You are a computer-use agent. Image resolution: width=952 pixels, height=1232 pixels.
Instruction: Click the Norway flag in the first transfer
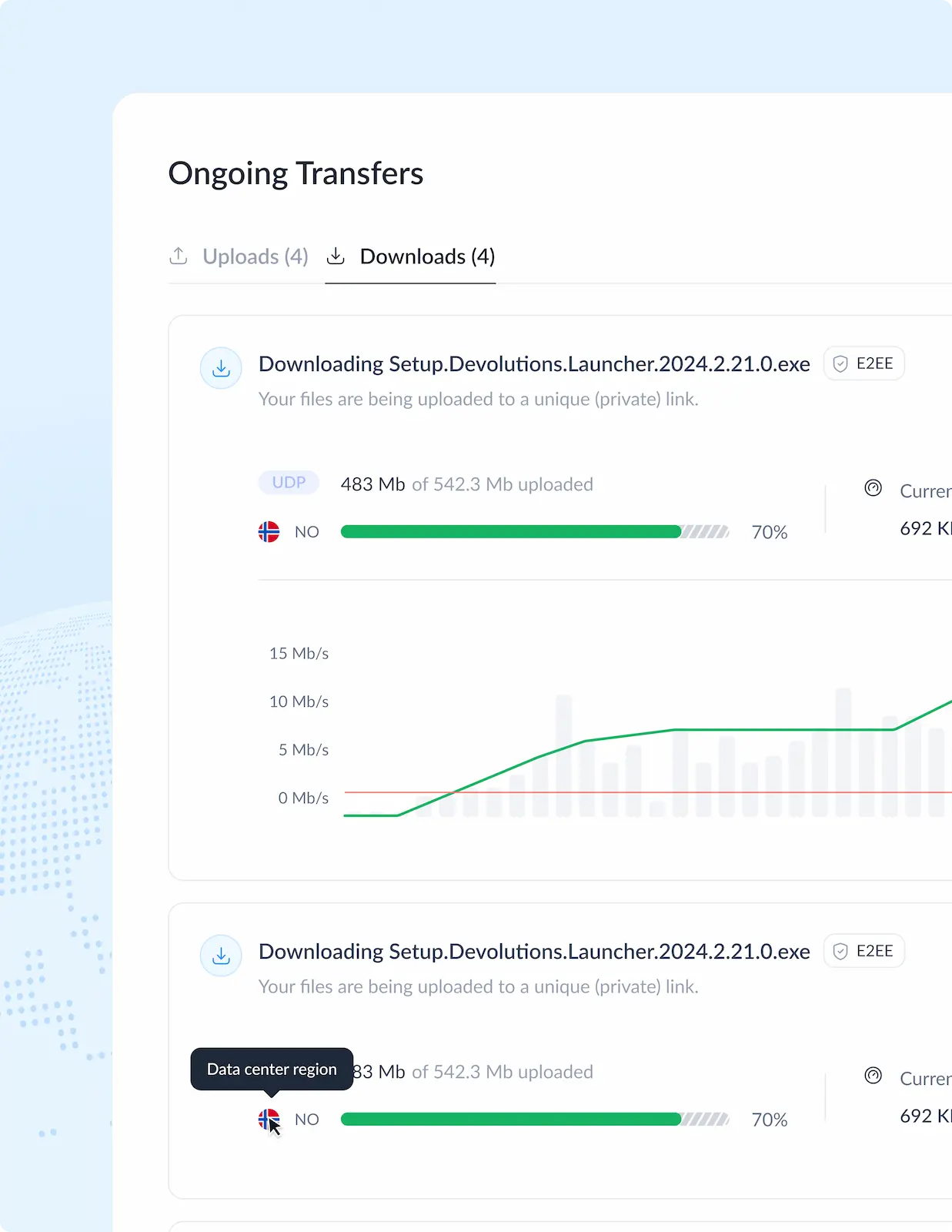pyautogui.click(x=269, y=532)
